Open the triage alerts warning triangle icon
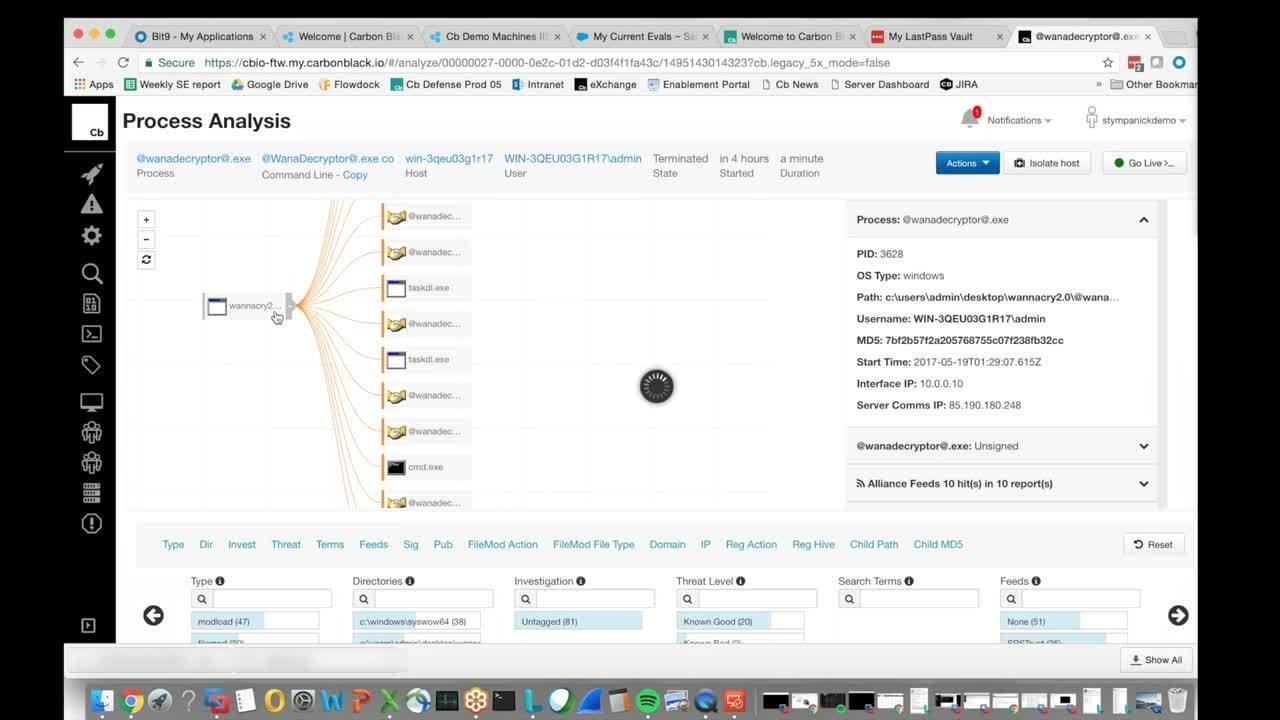 point(91,204)
